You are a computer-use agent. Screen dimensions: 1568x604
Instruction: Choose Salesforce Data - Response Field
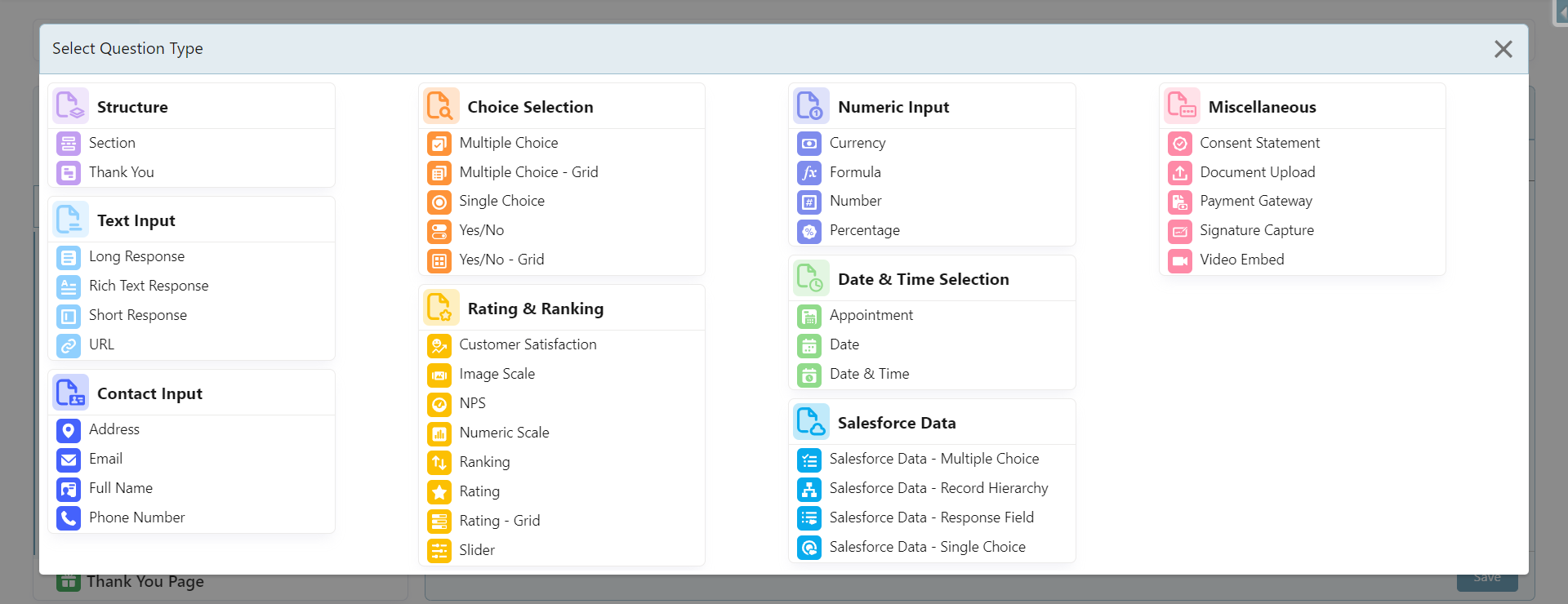click(931, 517)
